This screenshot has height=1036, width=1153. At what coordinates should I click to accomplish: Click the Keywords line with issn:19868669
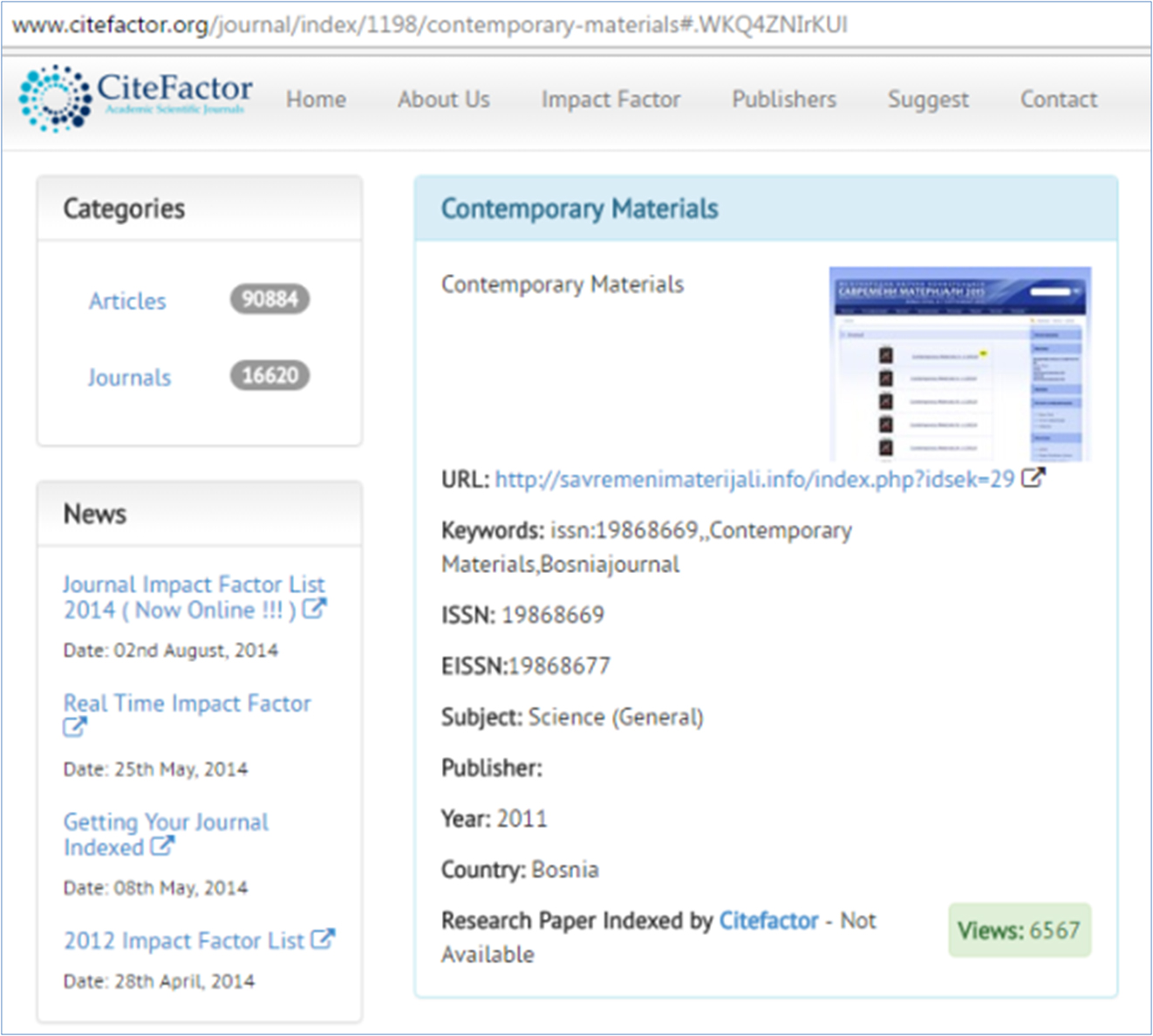646,547
